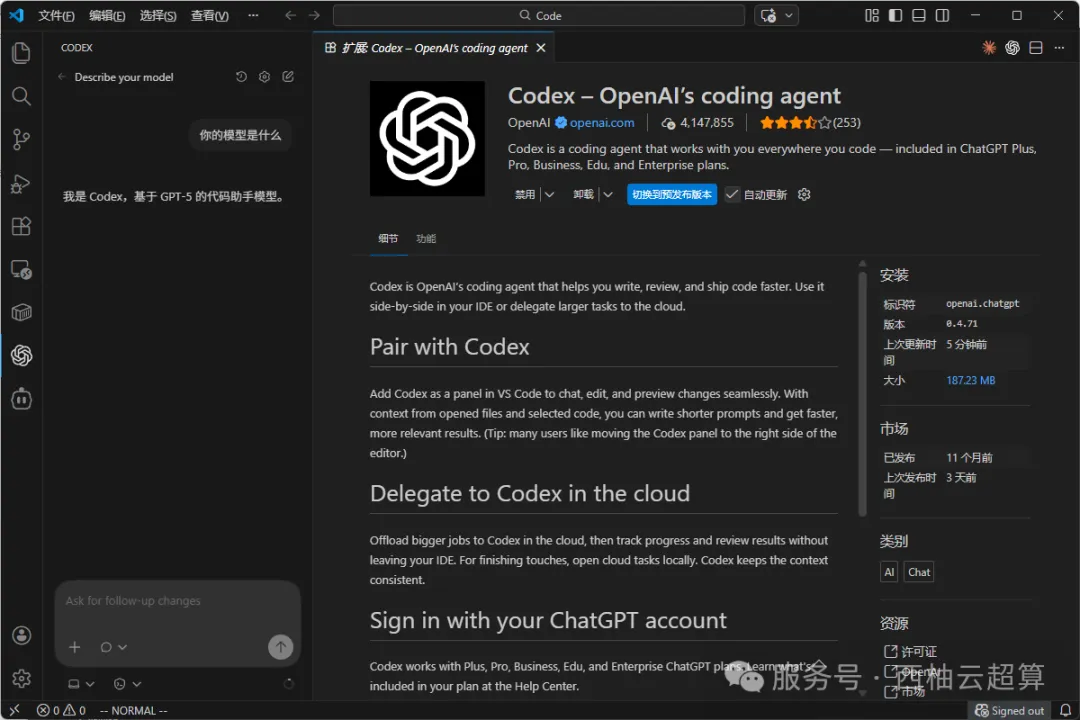Image resolution: width=1080 pixels, height=720 pixels.
Task: Click the 禁用 disable button
Action: (x=525, y=194)
